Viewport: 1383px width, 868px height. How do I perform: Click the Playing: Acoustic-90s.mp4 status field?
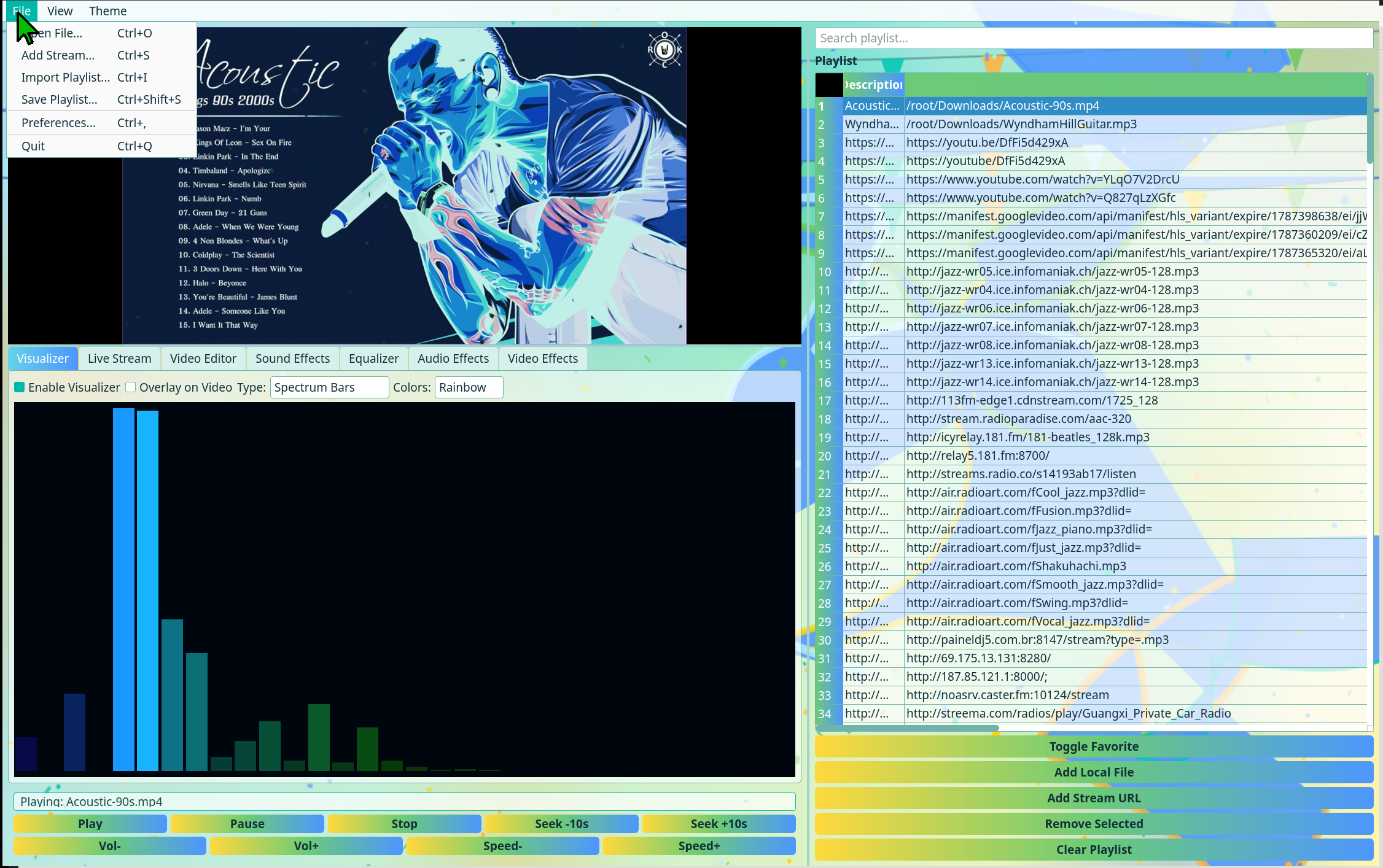point(405,801)
